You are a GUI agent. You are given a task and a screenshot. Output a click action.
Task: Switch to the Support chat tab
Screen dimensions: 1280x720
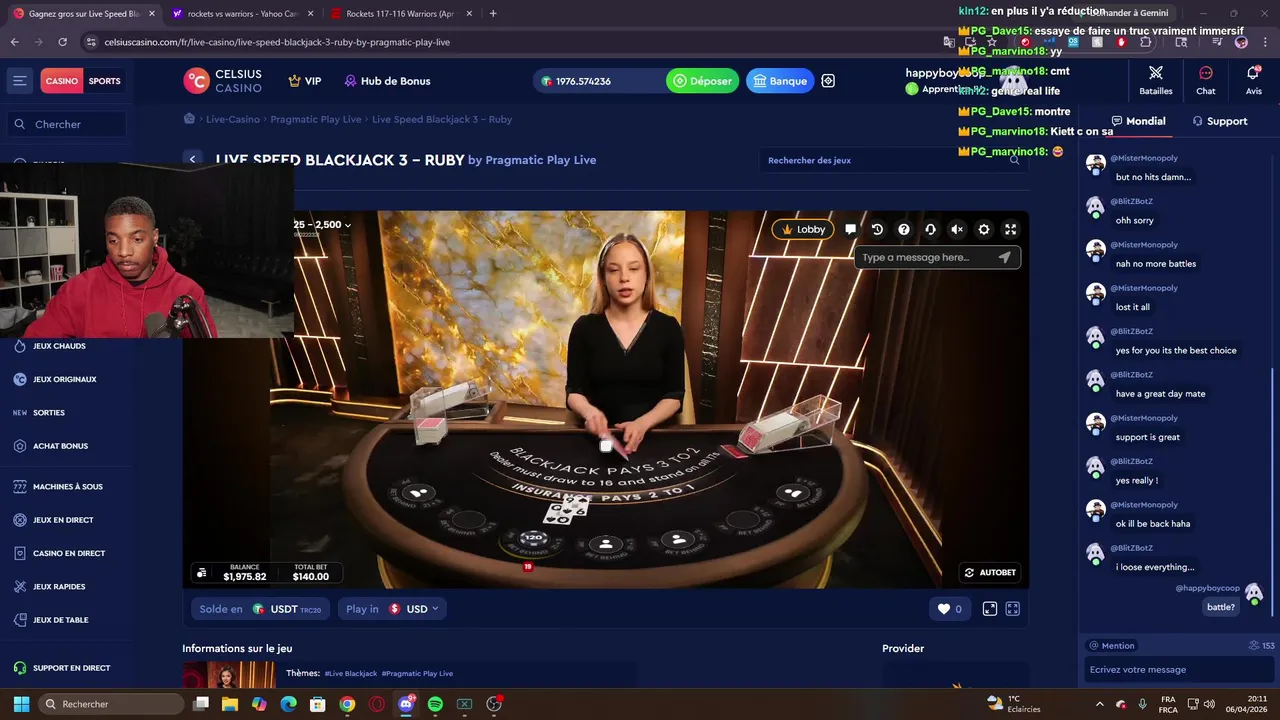click(x=1219, y=121)
